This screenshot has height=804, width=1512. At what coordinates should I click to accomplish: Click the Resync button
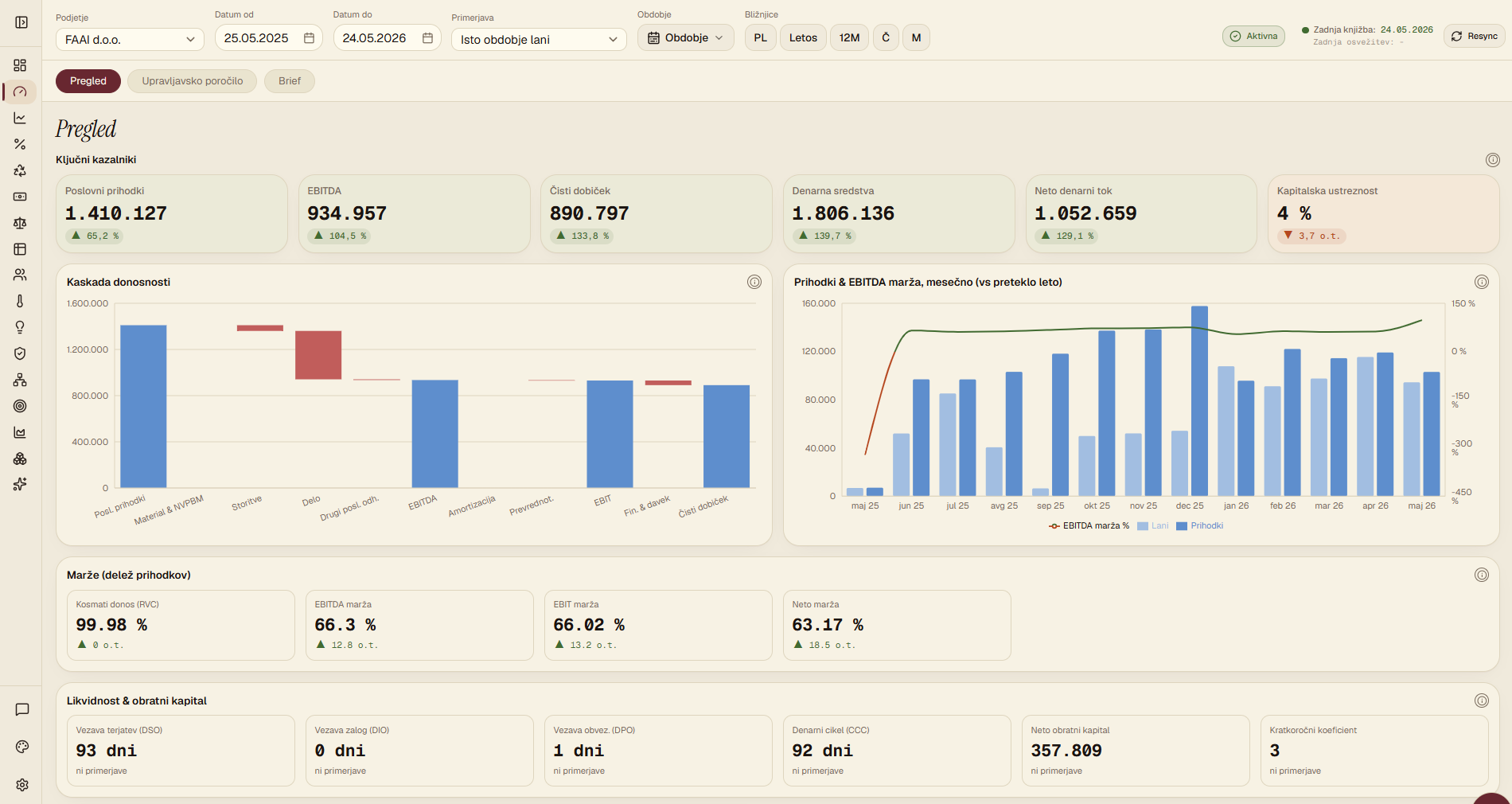(x=1474, y=36)
